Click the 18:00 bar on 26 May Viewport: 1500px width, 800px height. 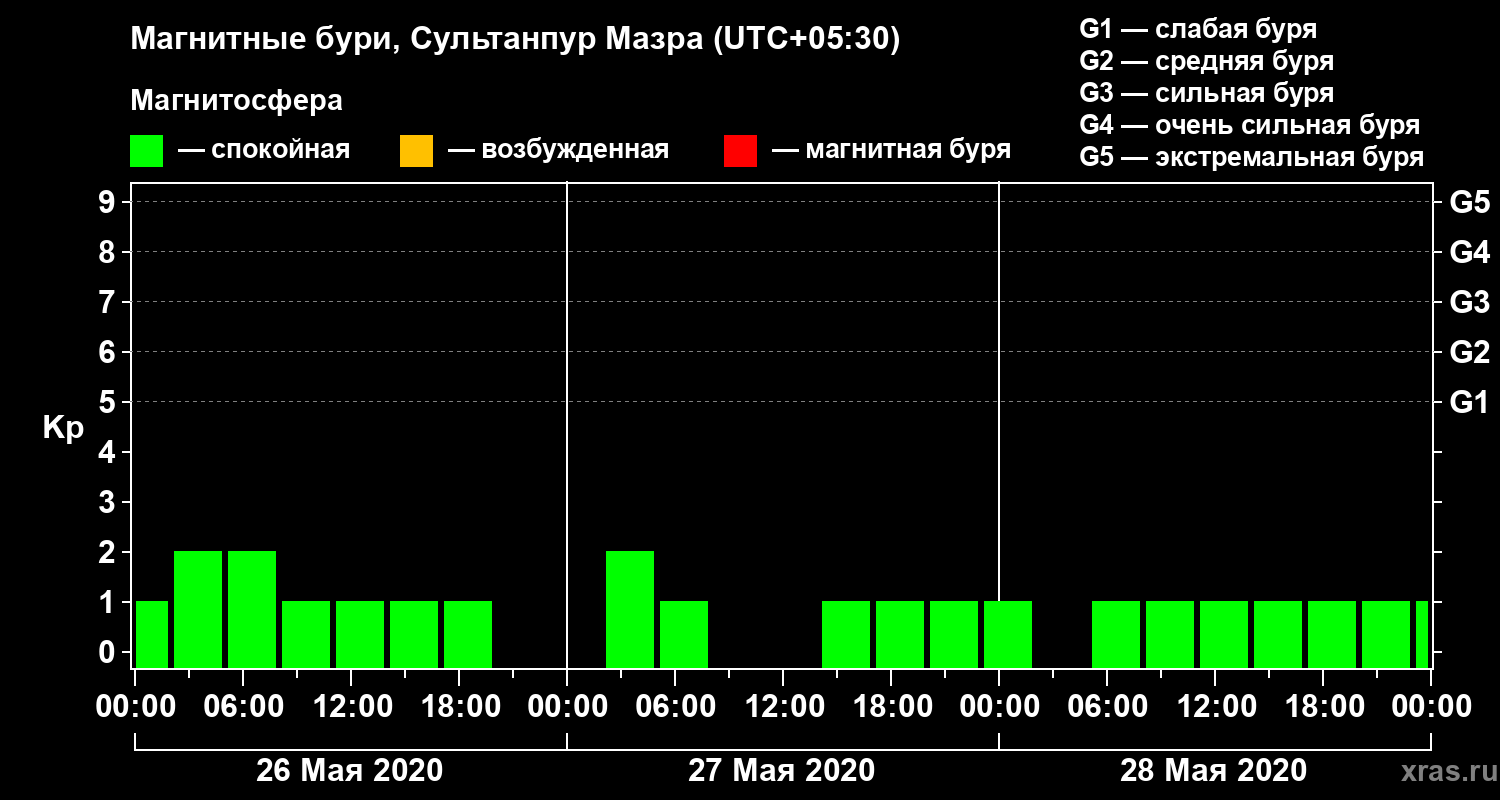click(x=468, y=634)
